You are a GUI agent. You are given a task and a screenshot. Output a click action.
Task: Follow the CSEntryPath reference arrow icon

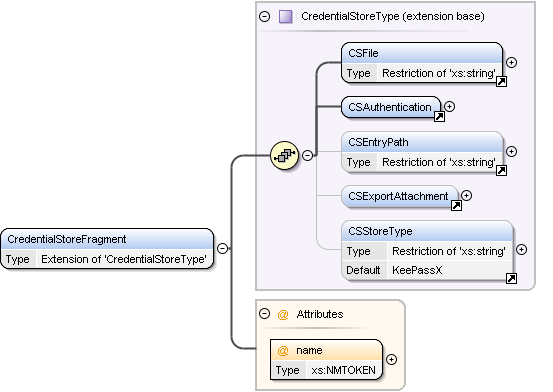[x=501, y=170]
